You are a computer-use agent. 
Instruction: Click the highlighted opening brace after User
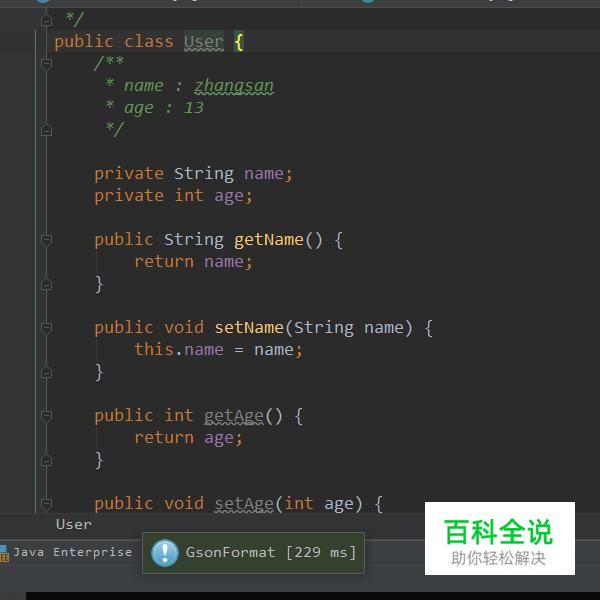click(239, 42)
